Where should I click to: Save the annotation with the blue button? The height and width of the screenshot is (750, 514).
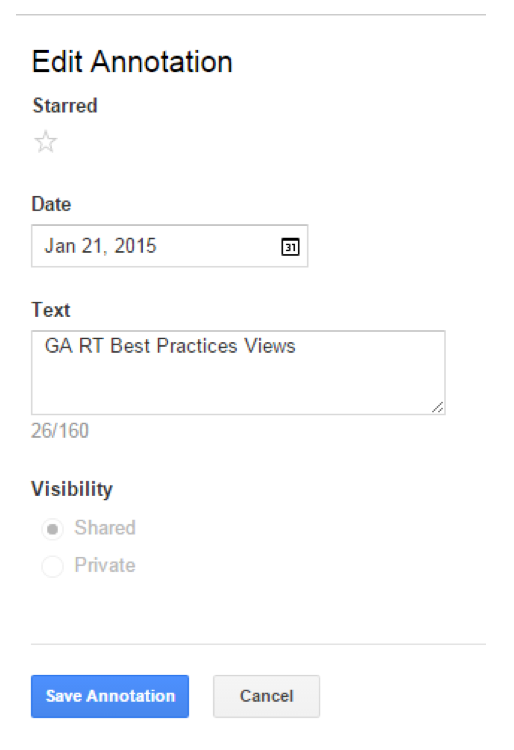tap(110, 696)
